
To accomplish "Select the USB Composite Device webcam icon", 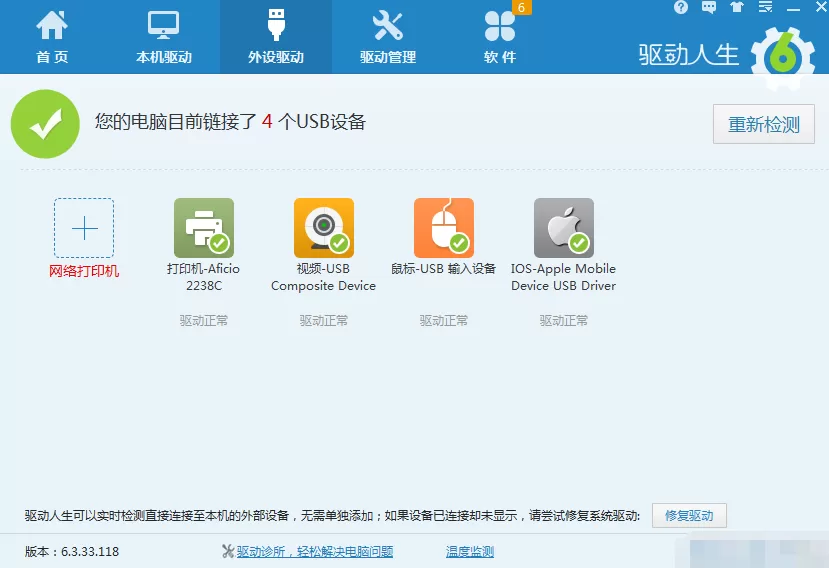I will [x=324, y=228].
